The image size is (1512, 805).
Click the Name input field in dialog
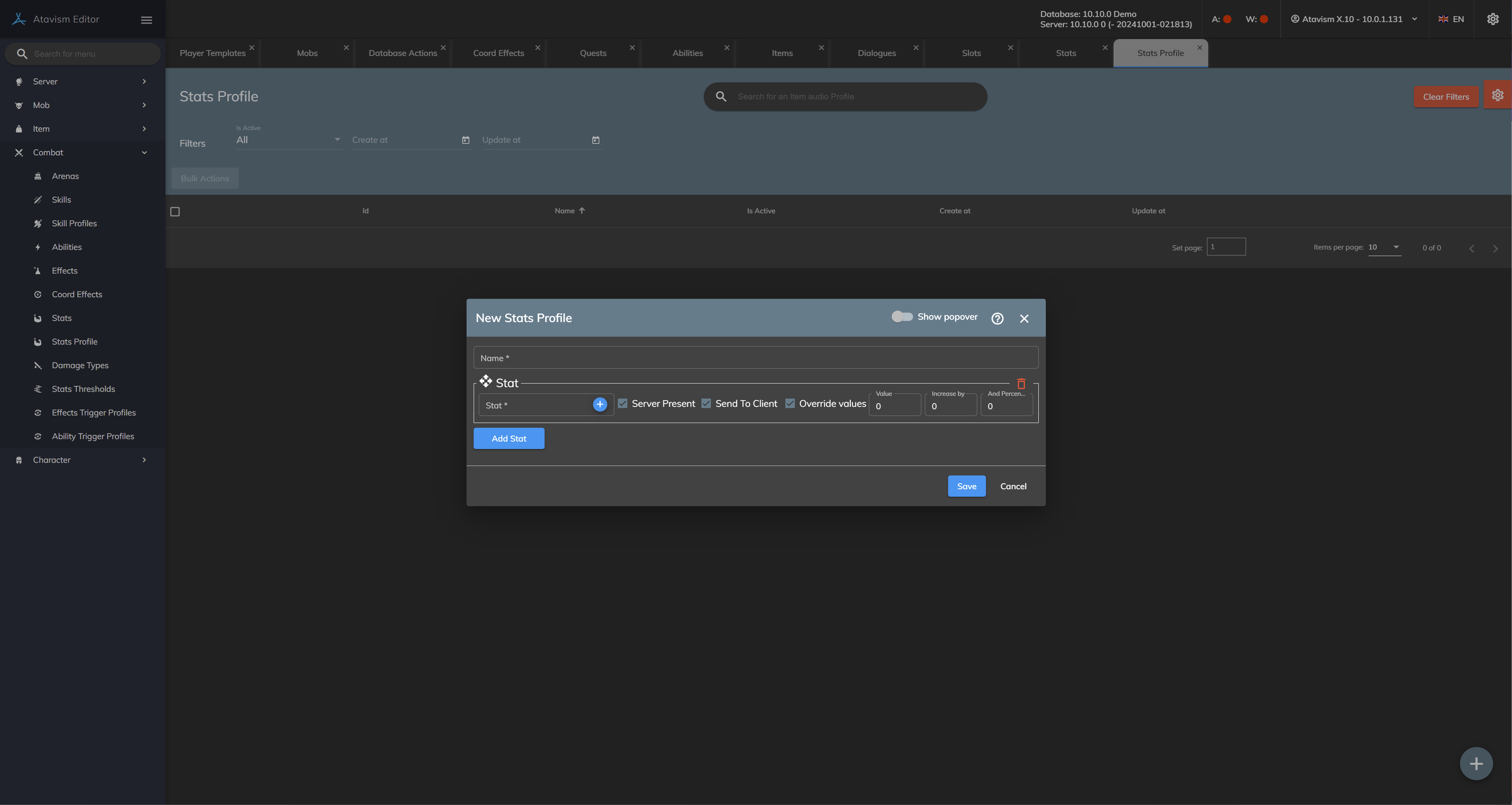click(755, 358)
